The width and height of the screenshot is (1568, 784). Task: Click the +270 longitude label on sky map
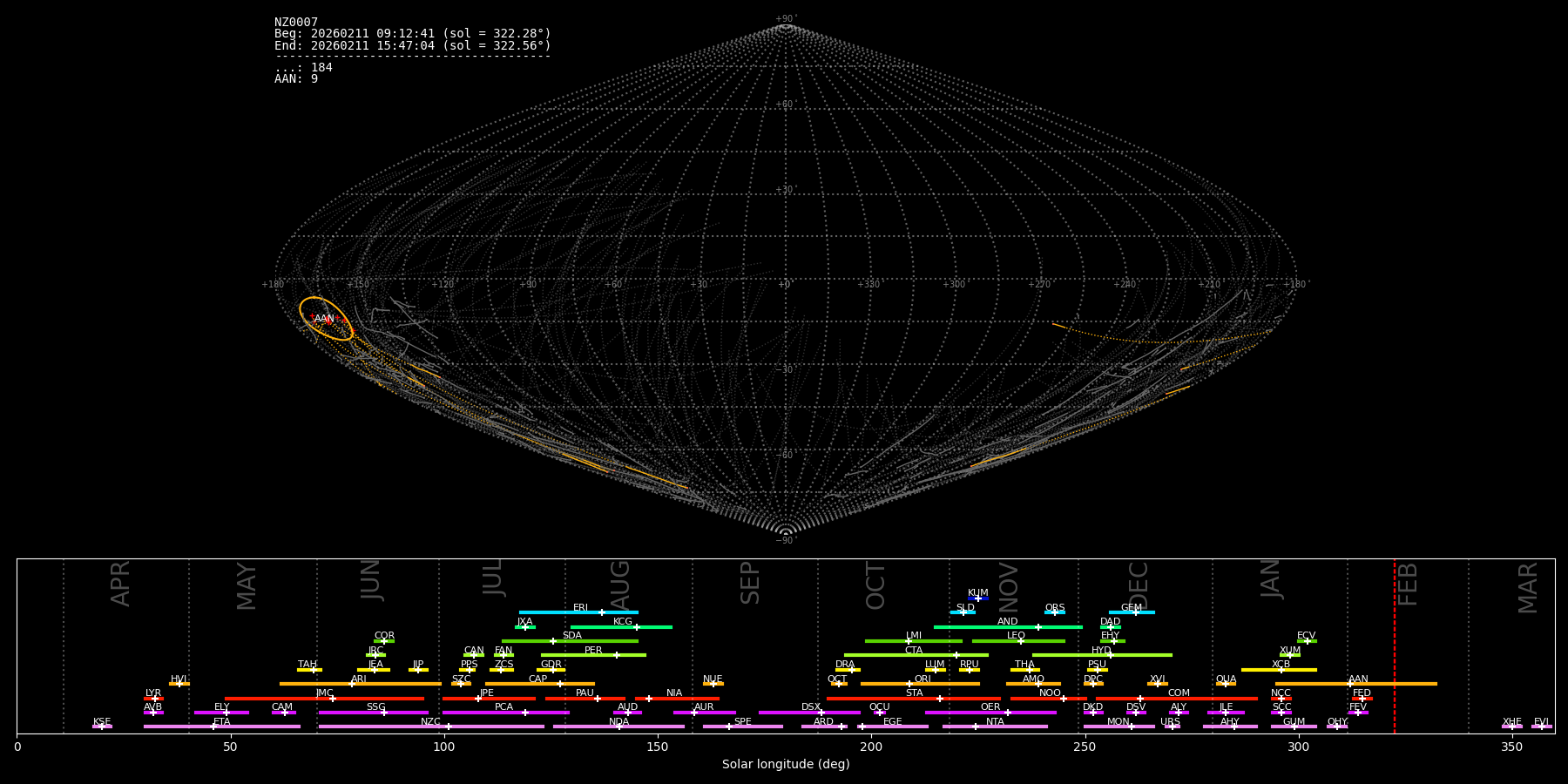pos(1039,285)
